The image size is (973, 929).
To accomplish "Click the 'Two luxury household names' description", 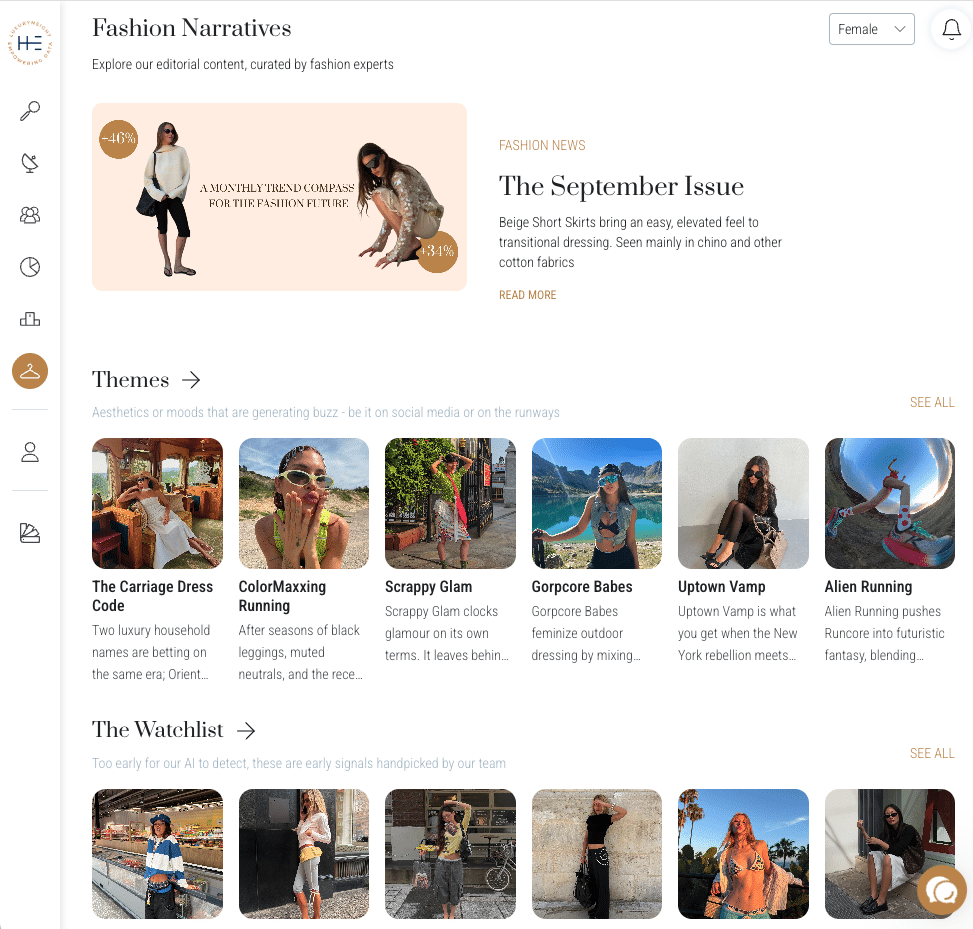I will coord(151,652).
